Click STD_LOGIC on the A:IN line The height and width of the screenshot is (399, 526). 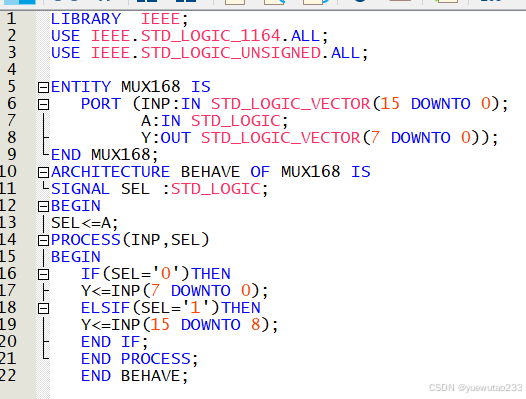pos(236,121)
